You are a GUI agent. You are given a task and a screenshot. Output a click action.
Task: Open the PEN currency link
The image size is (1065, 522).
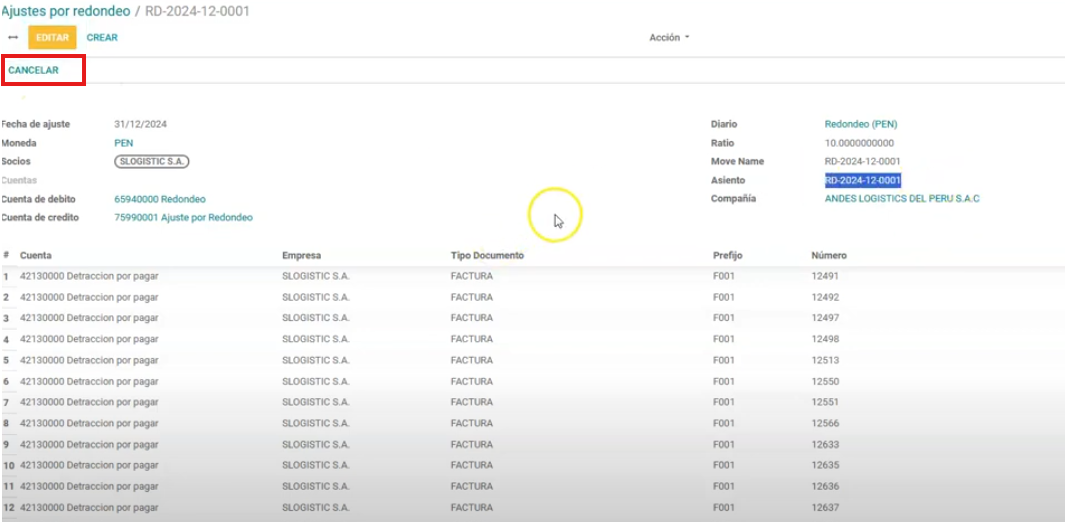(x=124, y=143)
